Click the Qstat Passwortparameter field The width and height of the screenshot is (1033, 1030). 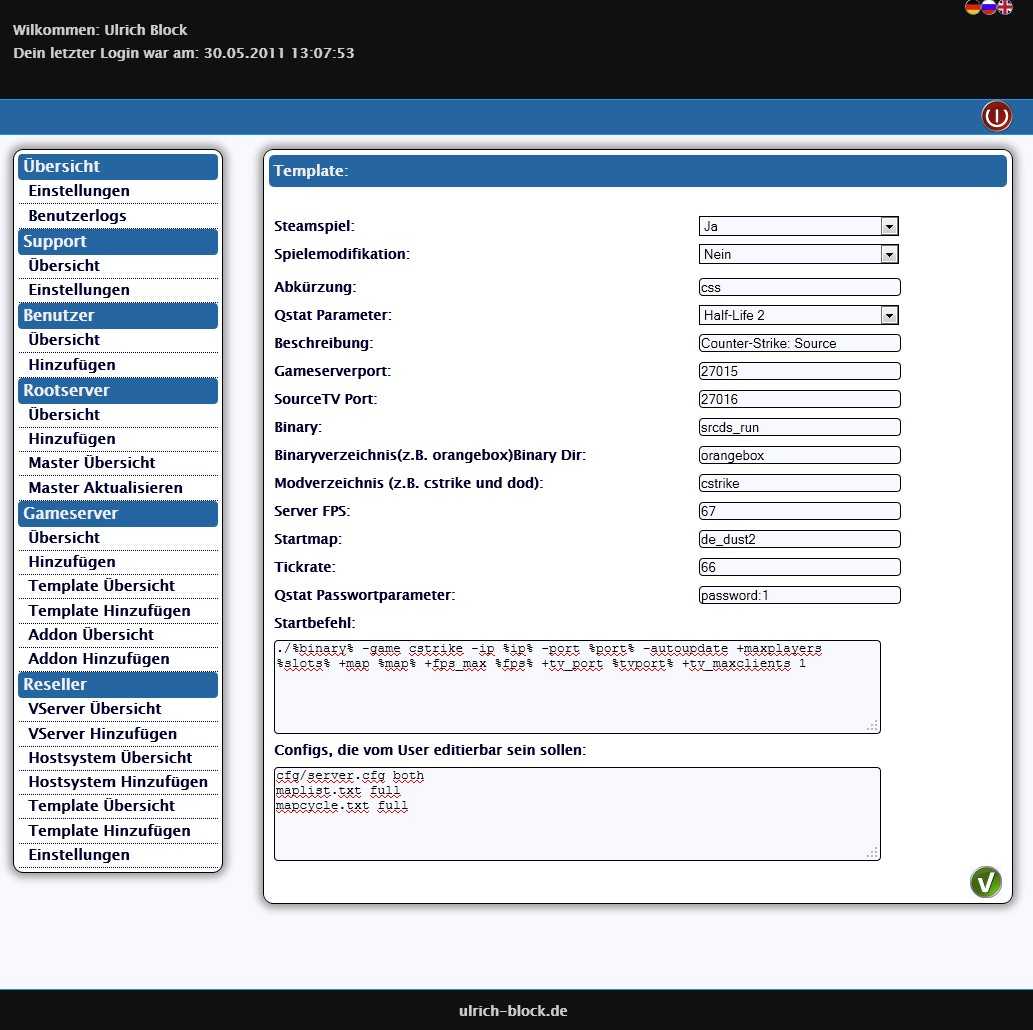(799, 595)
